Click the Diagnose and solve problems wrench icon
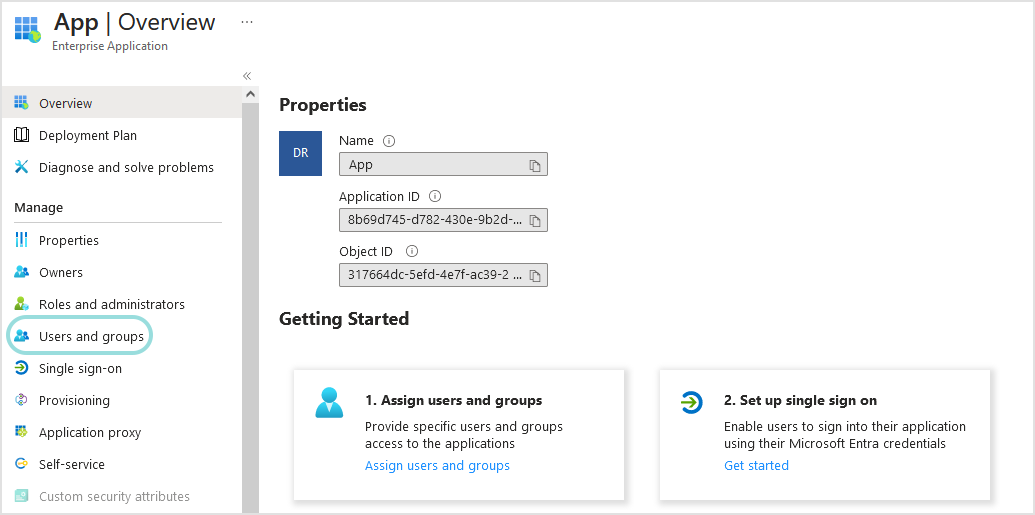Image resolution: width=1035 pixels, height=515 pixels. click(21, 167)
